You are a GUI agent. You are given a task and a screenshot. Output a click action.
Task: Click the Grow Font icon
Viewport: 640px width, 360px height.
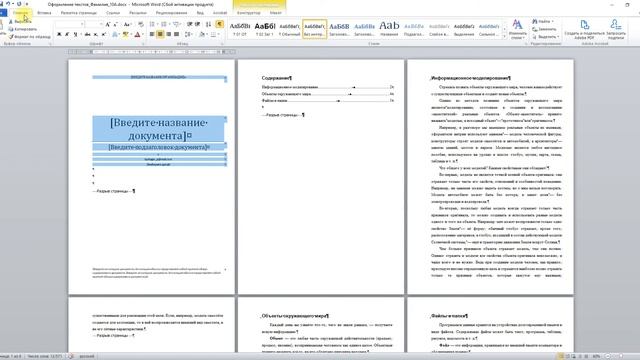point(108,24)
